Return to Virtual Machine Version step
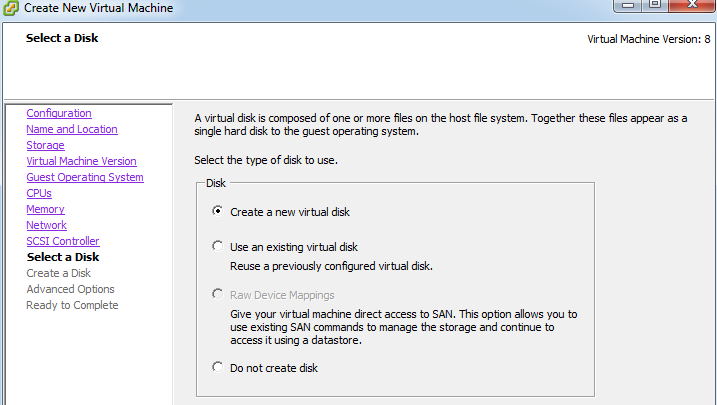The image size is (717, 405). point(81,161)
